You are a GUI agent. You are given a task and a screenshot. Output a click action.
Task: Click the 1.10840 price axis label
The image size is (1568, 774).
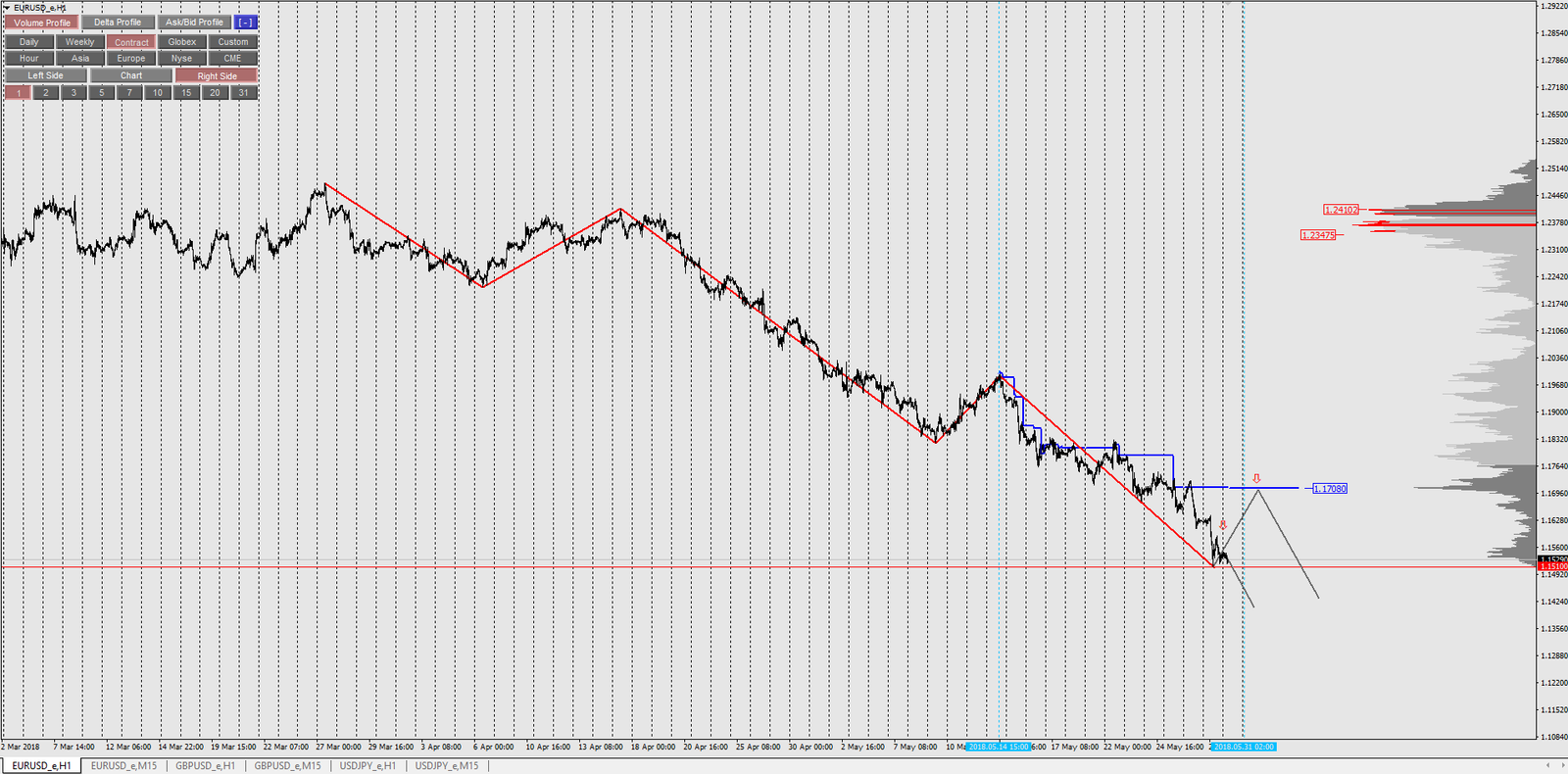click(1554, 737)
